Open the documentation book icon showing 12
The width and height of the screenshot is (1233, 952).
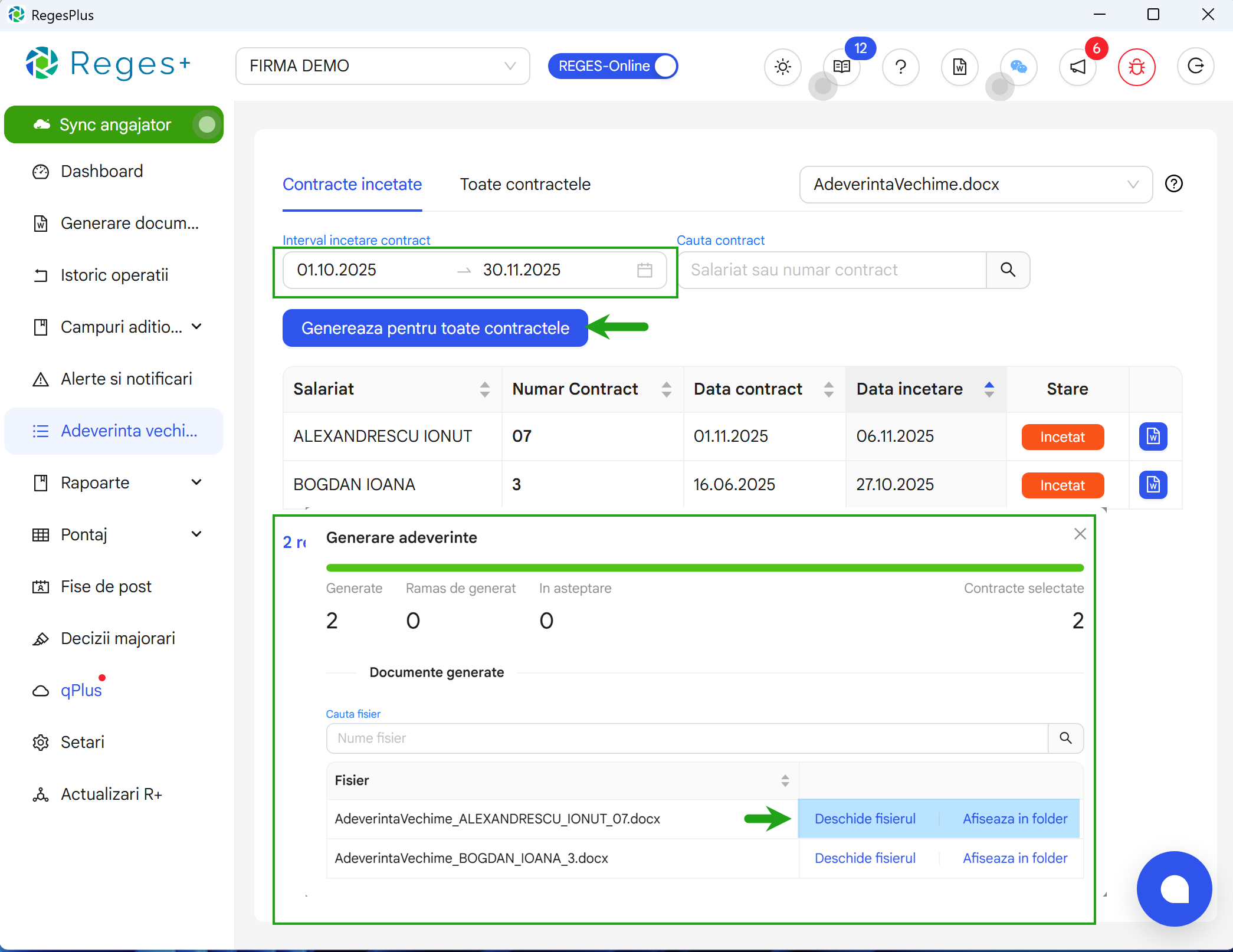tap(841, 67)
